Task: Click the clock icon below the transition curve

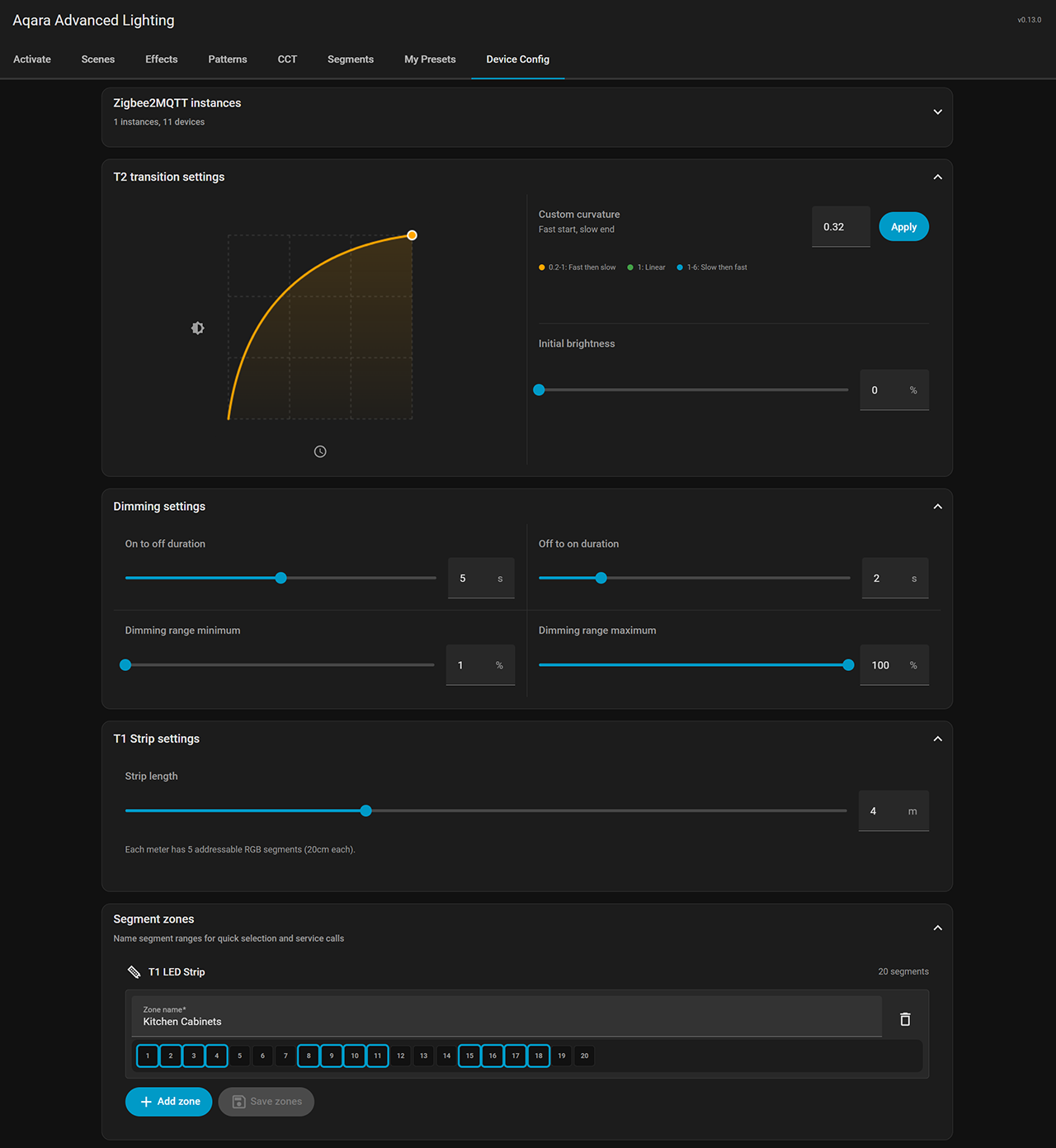Action: coord(320,451)
